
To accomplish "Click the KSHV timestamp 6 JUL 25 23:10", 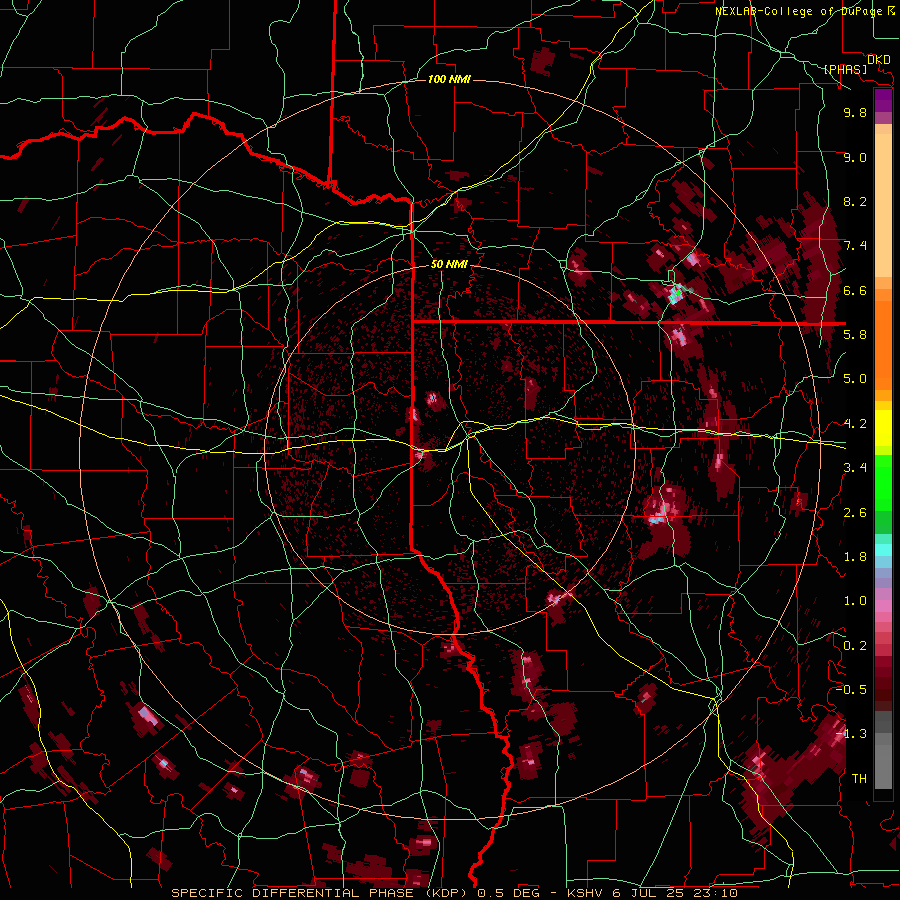I will click(x=652, y=893).
